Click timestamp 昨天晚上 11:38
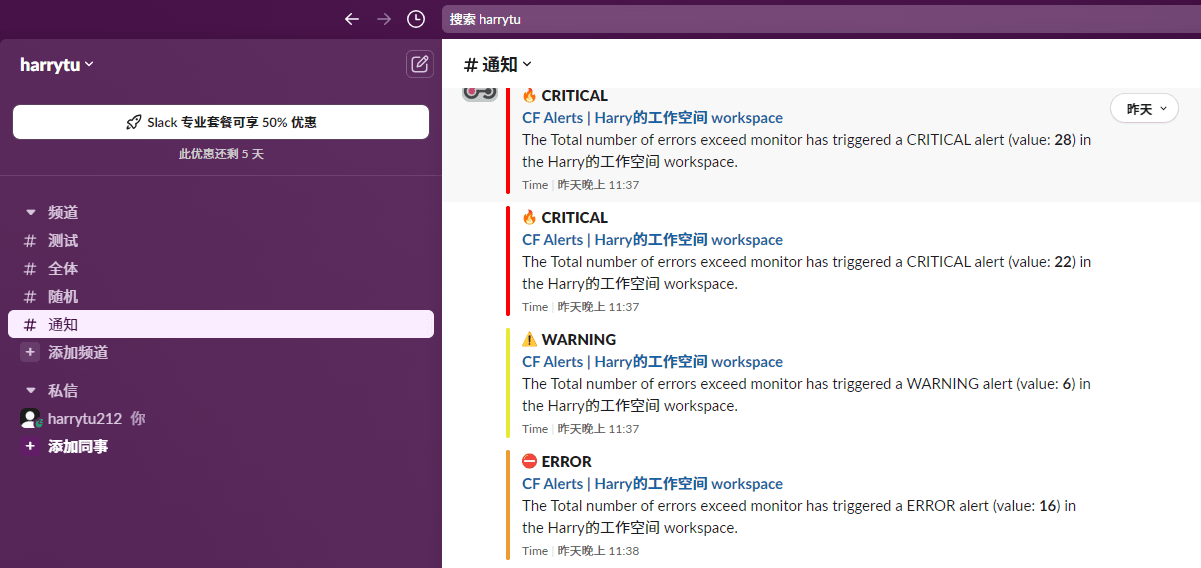The image size is (1201, 568). point(598,551)
